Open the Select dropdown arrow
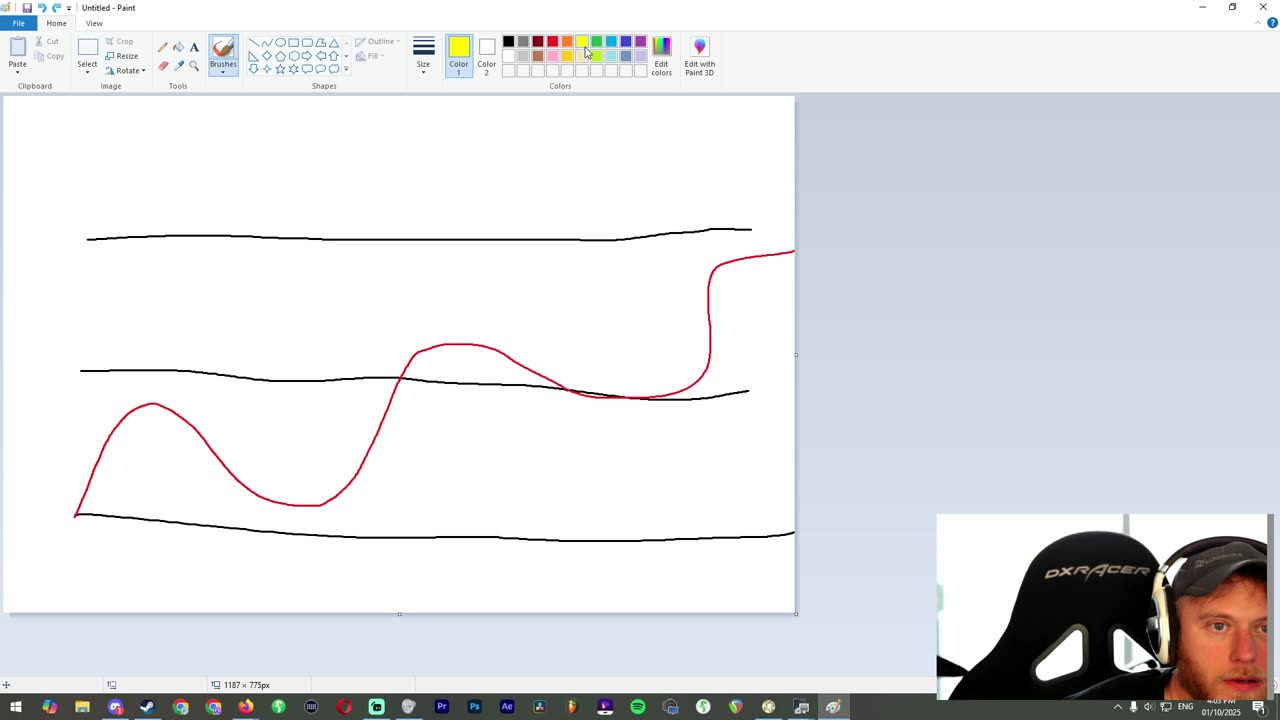1280x720 pixels. 88,72
